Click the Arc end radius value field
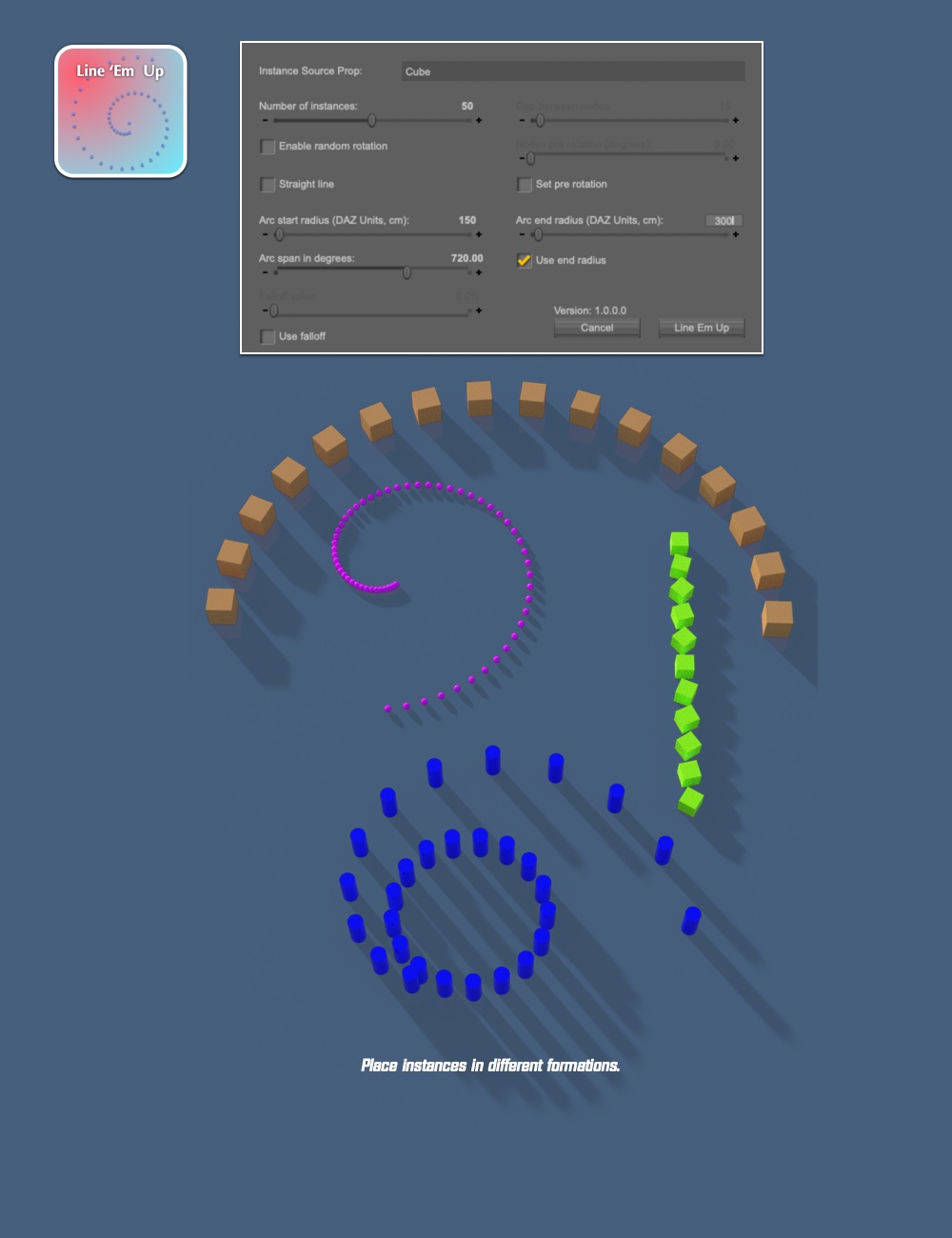This screenshot has width=952, height=1238. pos(724,221)
